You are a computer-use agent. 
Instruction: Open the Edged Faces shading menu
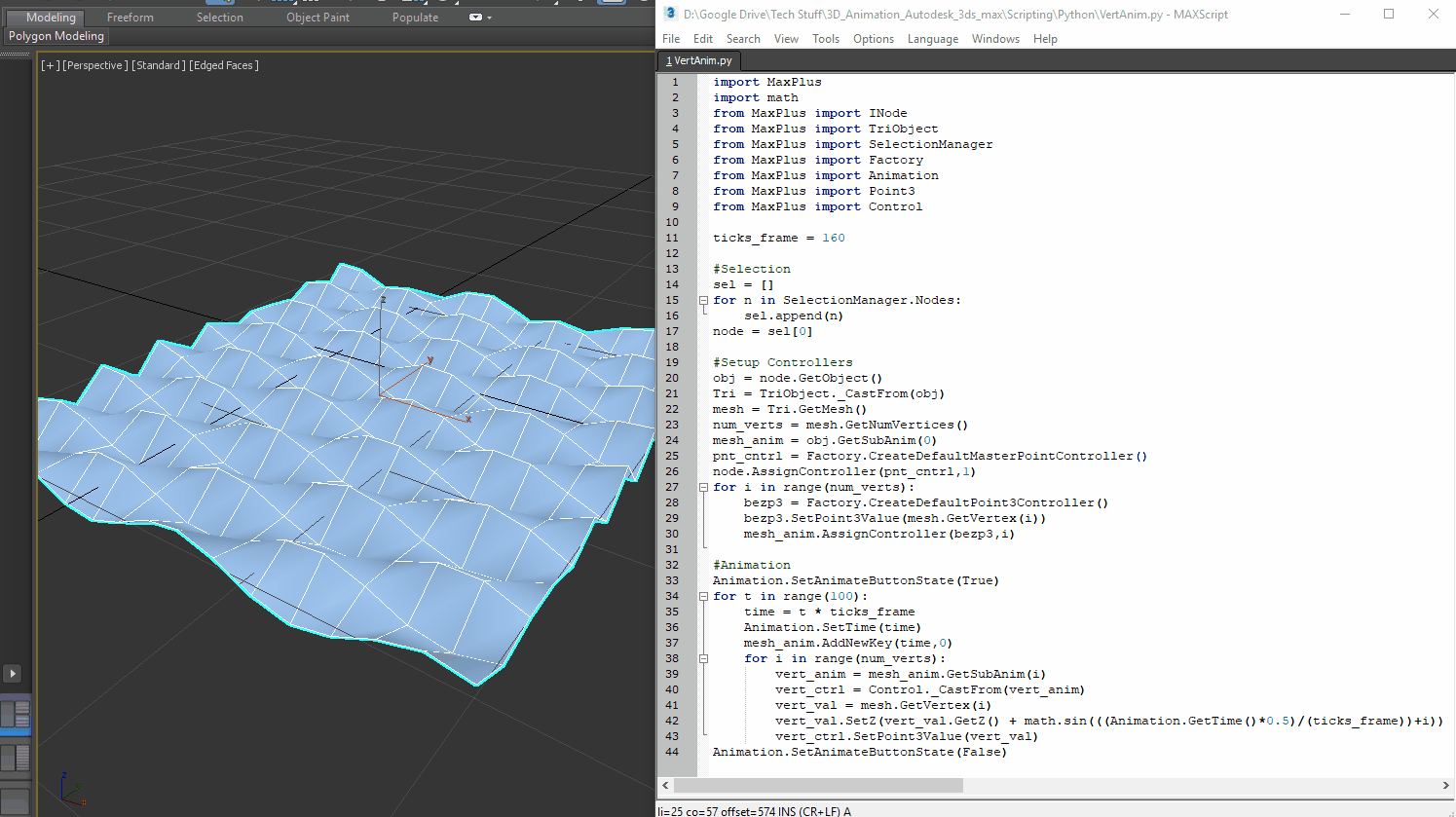tap(224, 65)
